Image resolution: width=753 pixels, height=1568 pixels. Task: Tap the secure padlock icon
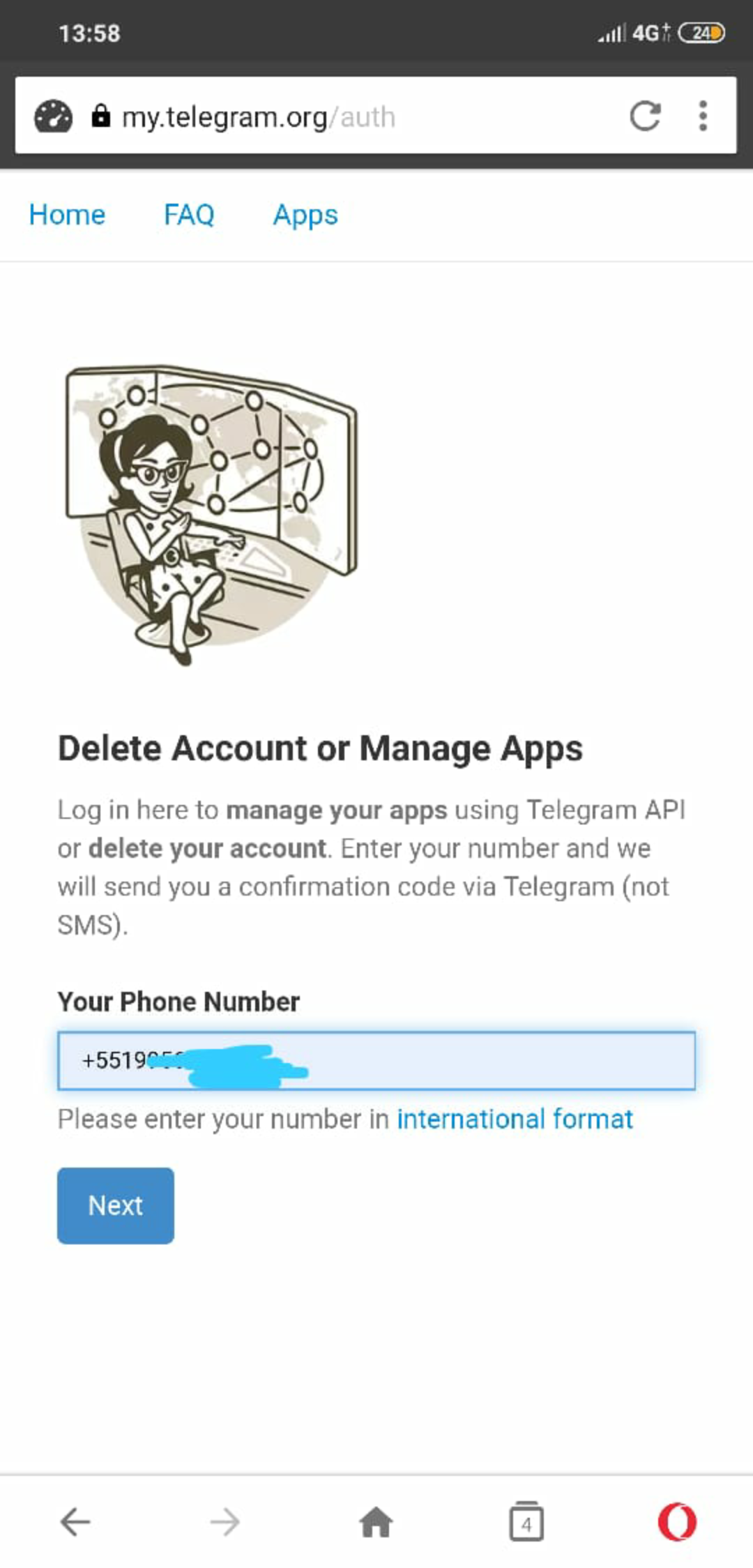pyautogui.click(x=101, y=116)
